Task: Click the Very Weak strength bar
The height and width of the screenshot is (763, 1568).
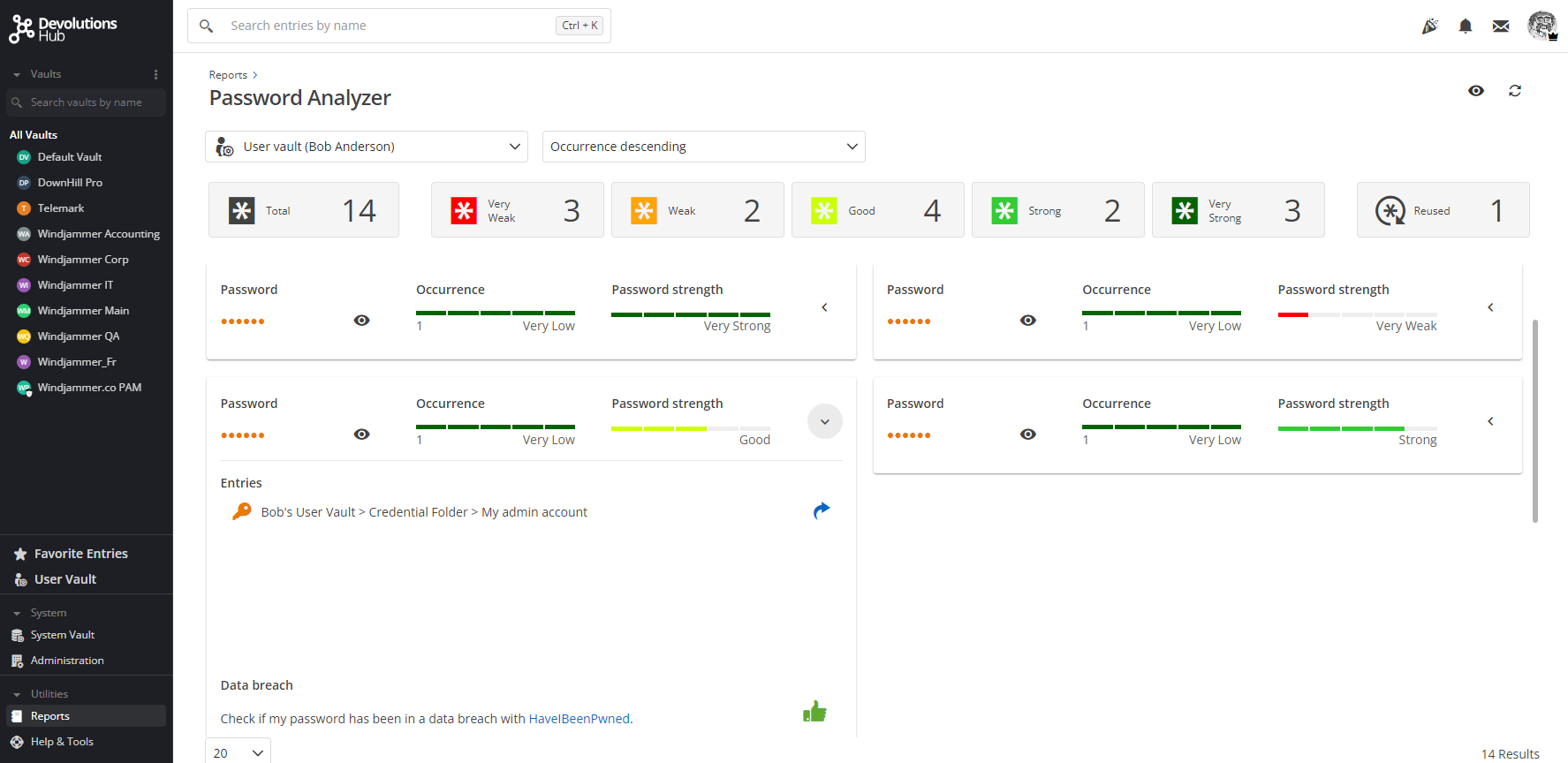Action: coord(1357,314)
